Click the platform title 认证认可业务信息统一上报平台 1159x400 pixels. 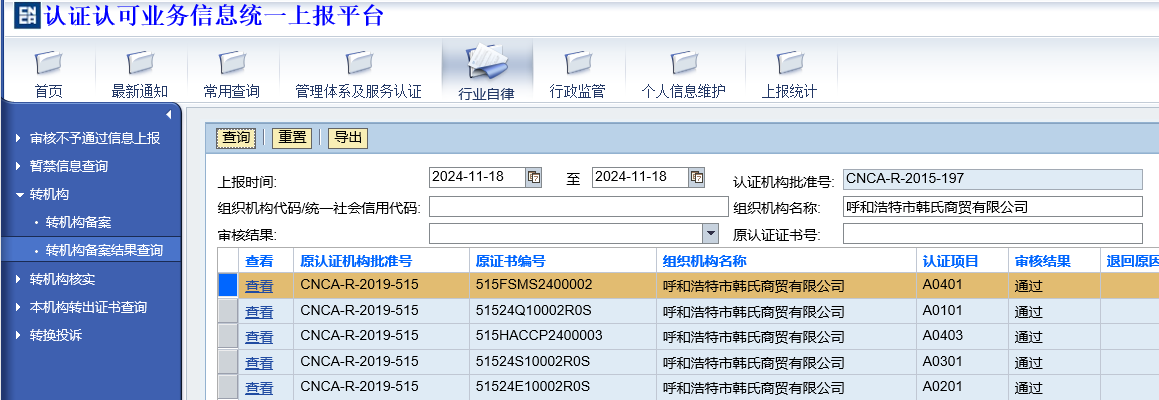click(x=214, y=16)
